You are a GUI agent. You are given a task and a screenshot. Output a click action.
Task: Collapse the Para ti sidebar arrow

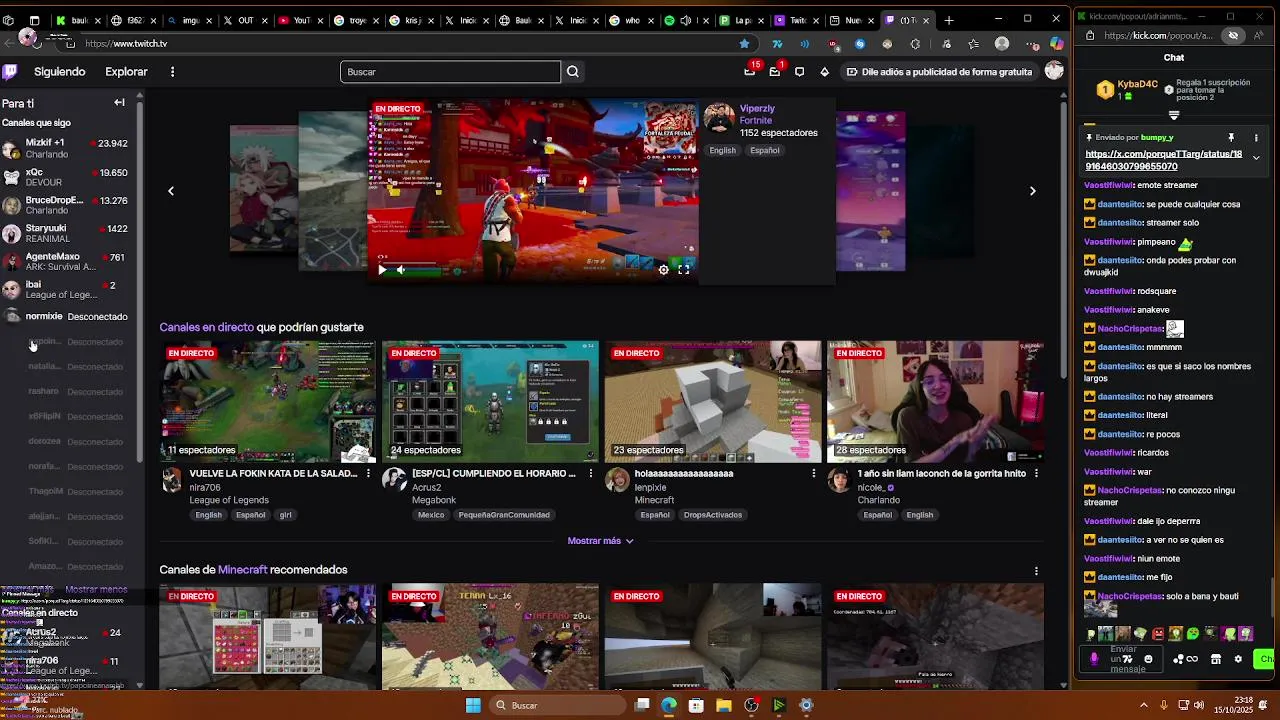tap(119, 103)
